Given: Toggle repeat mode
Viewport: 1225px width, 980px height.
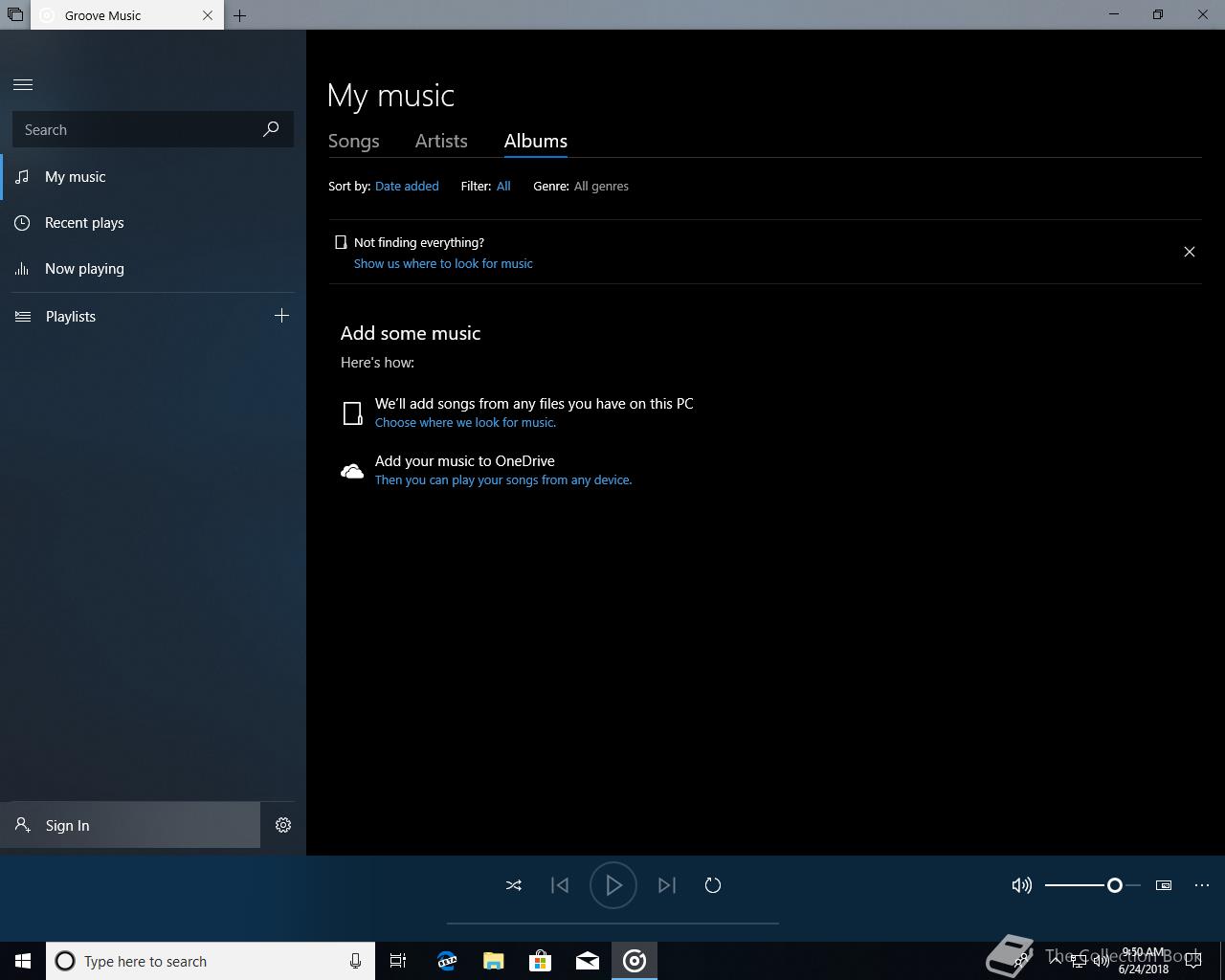Looking at the screenshot, I should (713, 885).
